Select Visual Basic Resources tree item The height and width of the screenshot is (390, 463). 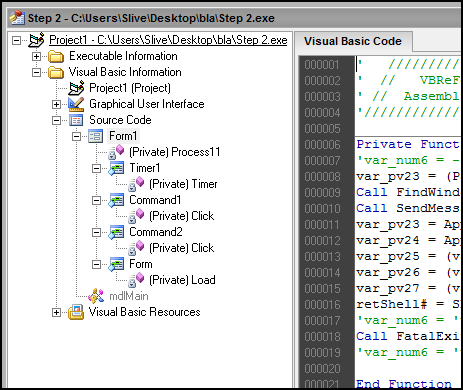pos(145,312)
